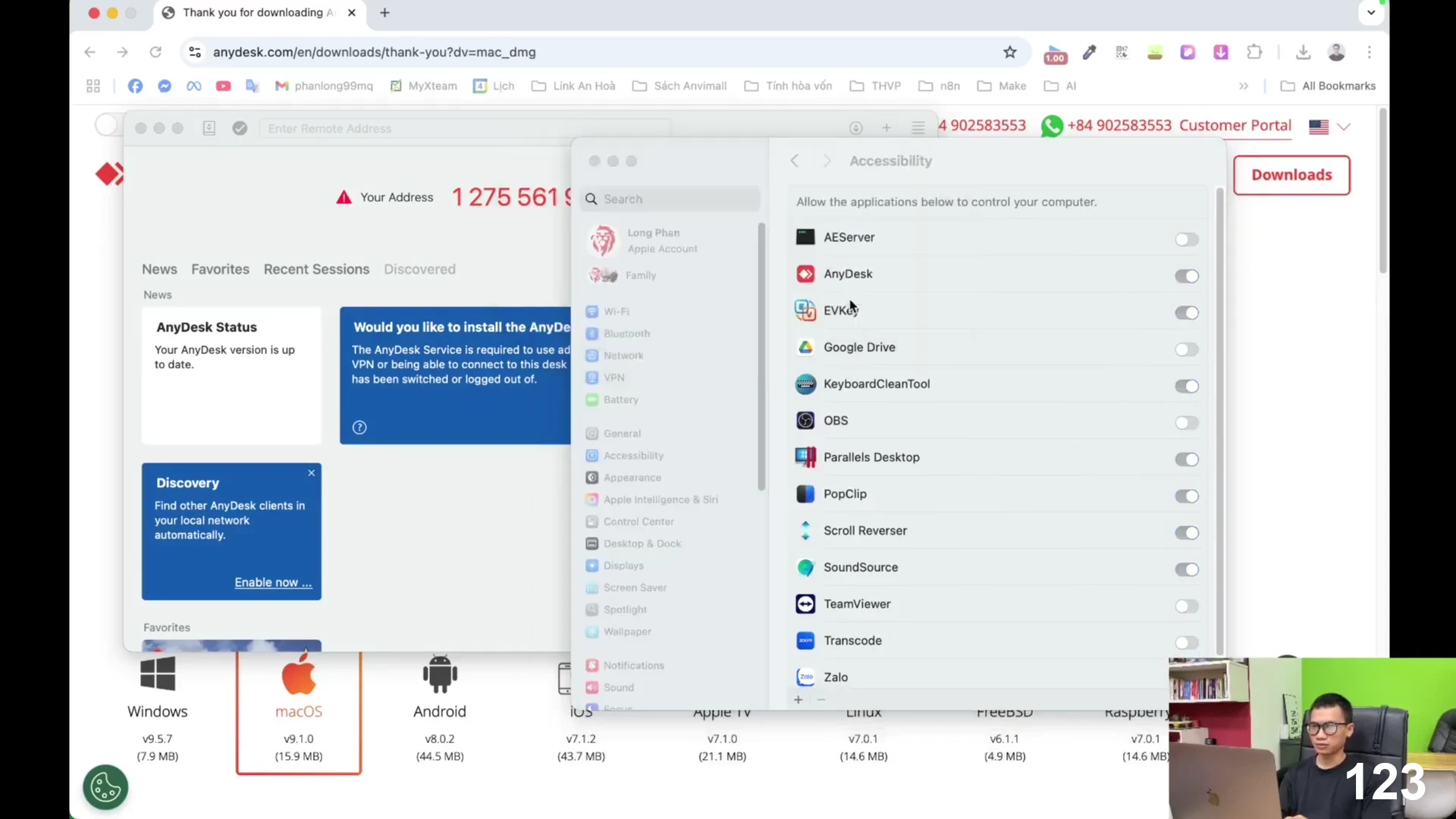Open the MyXteam bookmark

(x=423, y=86)
